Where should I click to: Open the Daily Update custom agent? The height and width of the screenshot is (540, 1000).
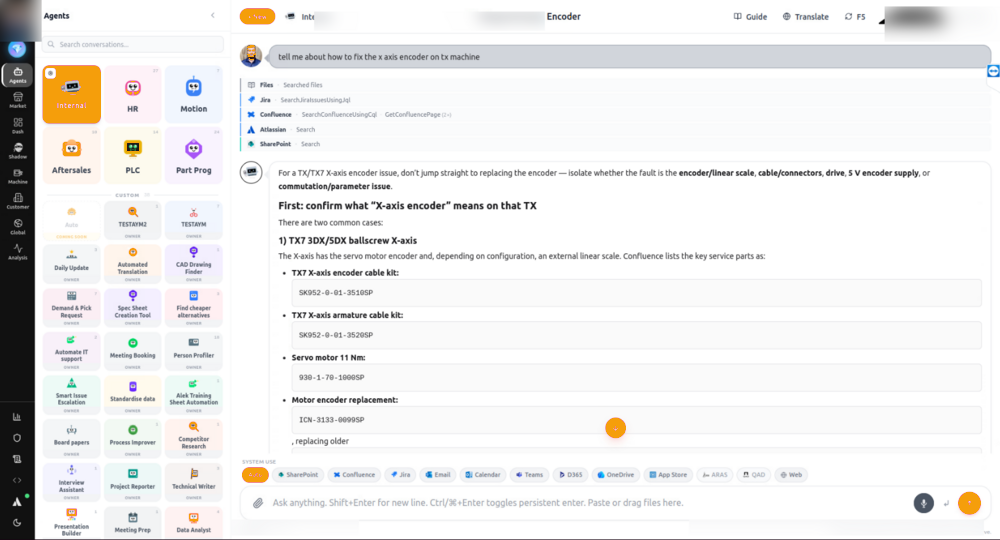71,263
